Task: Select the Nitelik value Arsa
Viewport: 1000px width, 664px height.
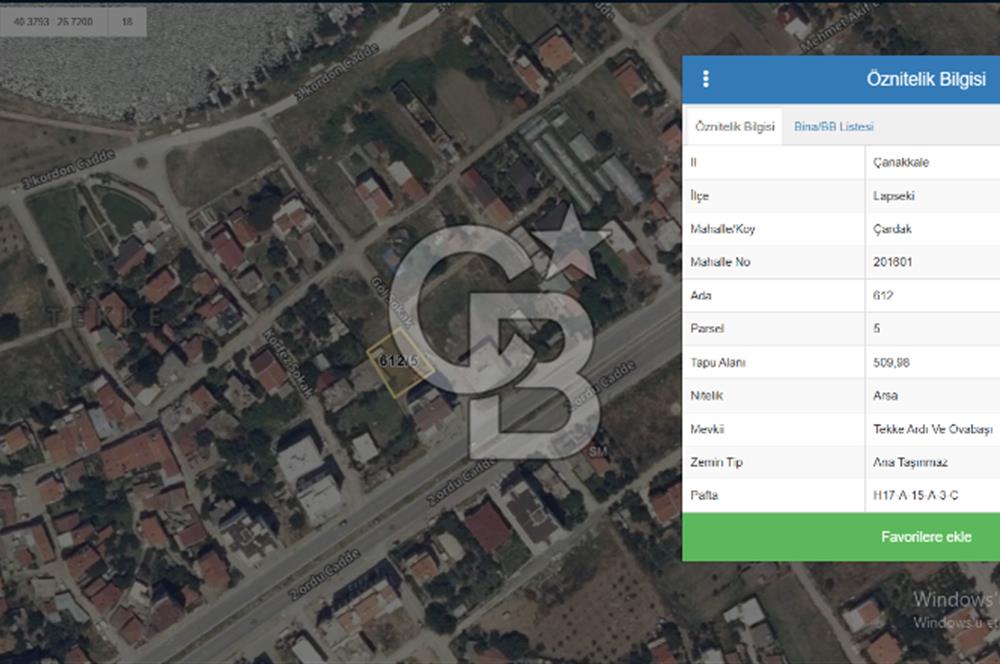Action: click(x=885, y=395)
